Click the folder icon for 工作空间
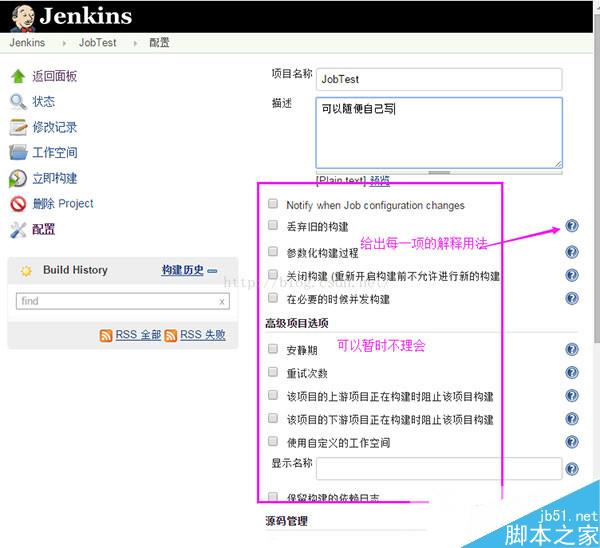Image resolution: width=600 pixels, height=548 pixels. point(18,152)
